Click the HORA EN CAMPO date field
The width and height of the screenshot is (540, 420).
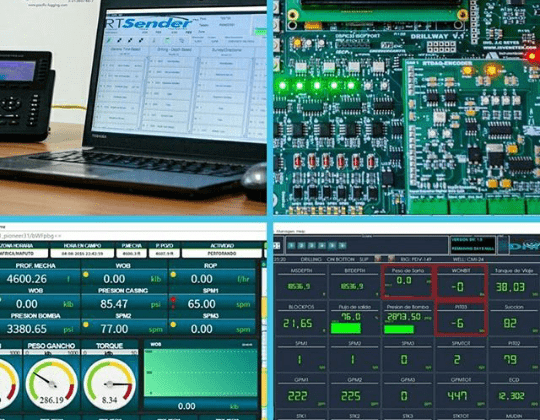[82, 253]
